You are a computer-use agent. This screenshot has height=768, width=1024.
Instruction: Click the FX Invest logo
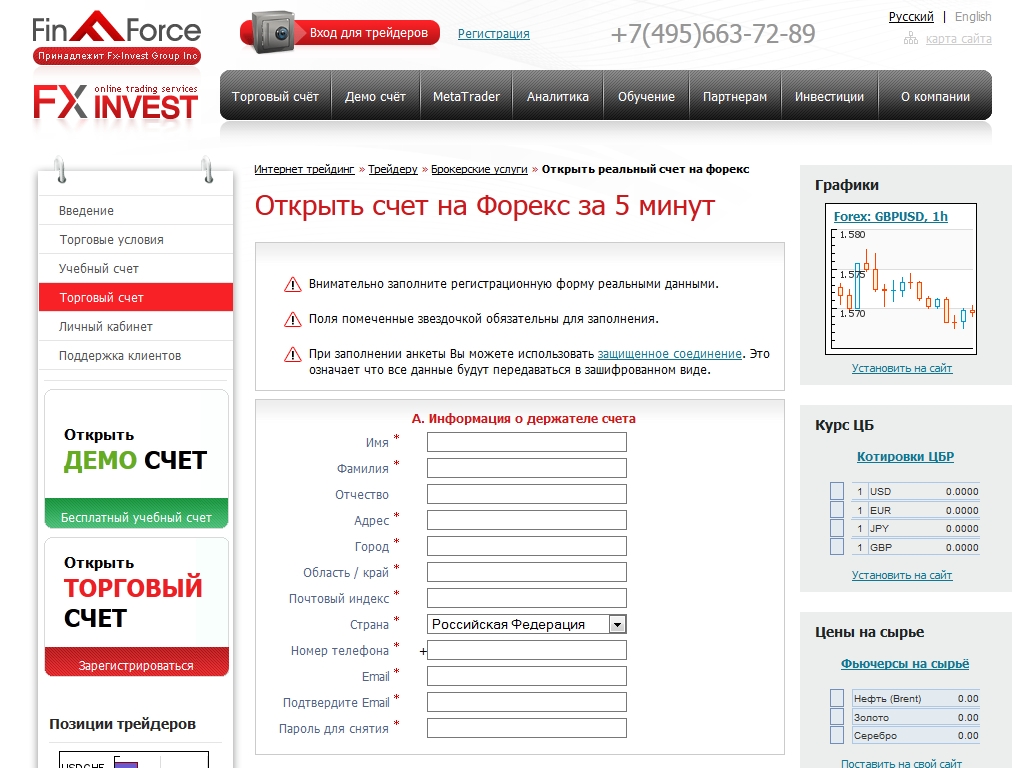click(116, 103)
